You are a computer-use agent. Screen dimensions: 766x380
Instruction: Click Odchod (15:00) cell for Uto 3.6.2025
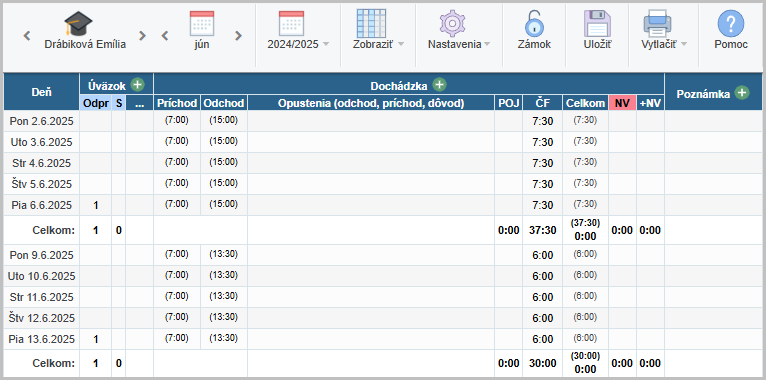coord(224,142)
